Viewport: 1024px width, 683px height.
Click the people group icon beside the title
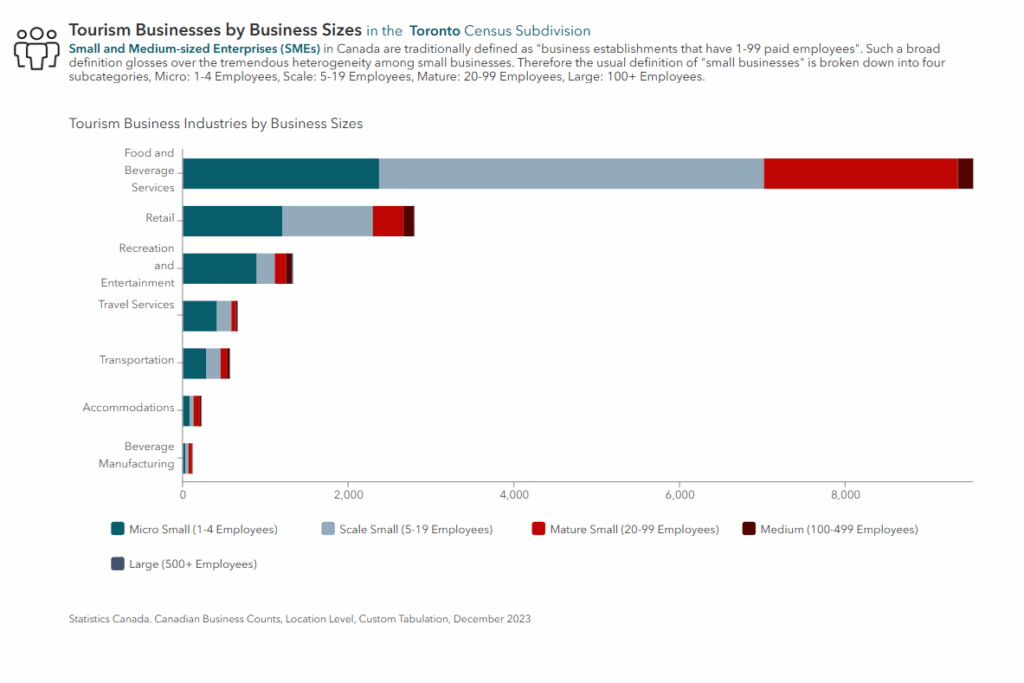(x=37, y=48)
